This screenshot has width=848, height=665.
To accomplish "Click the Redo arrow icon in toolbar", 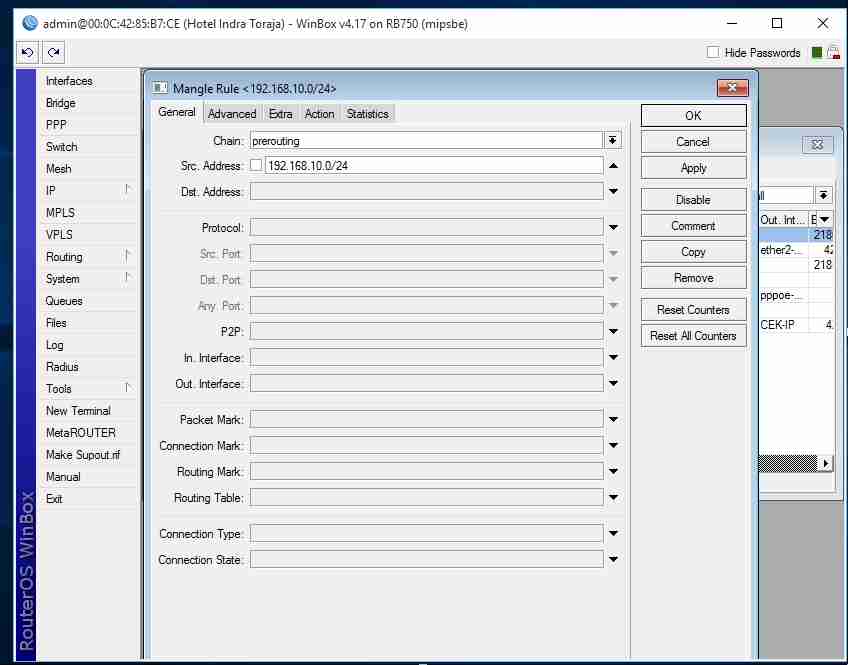I will click(x=53, y=52).
